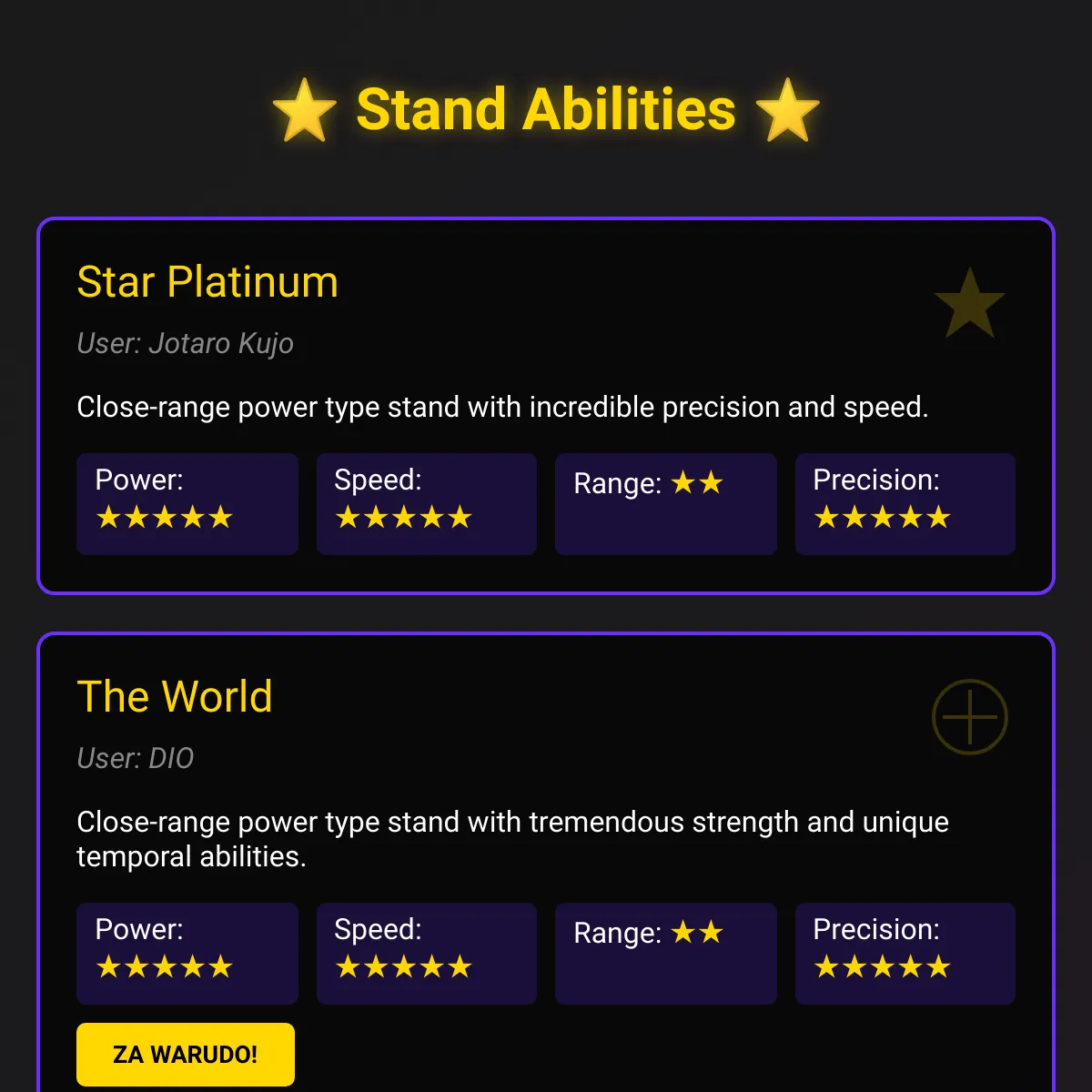Click the Stand Abilities page heading
Screen dimensions: 1092x1092
coord(546,110)
